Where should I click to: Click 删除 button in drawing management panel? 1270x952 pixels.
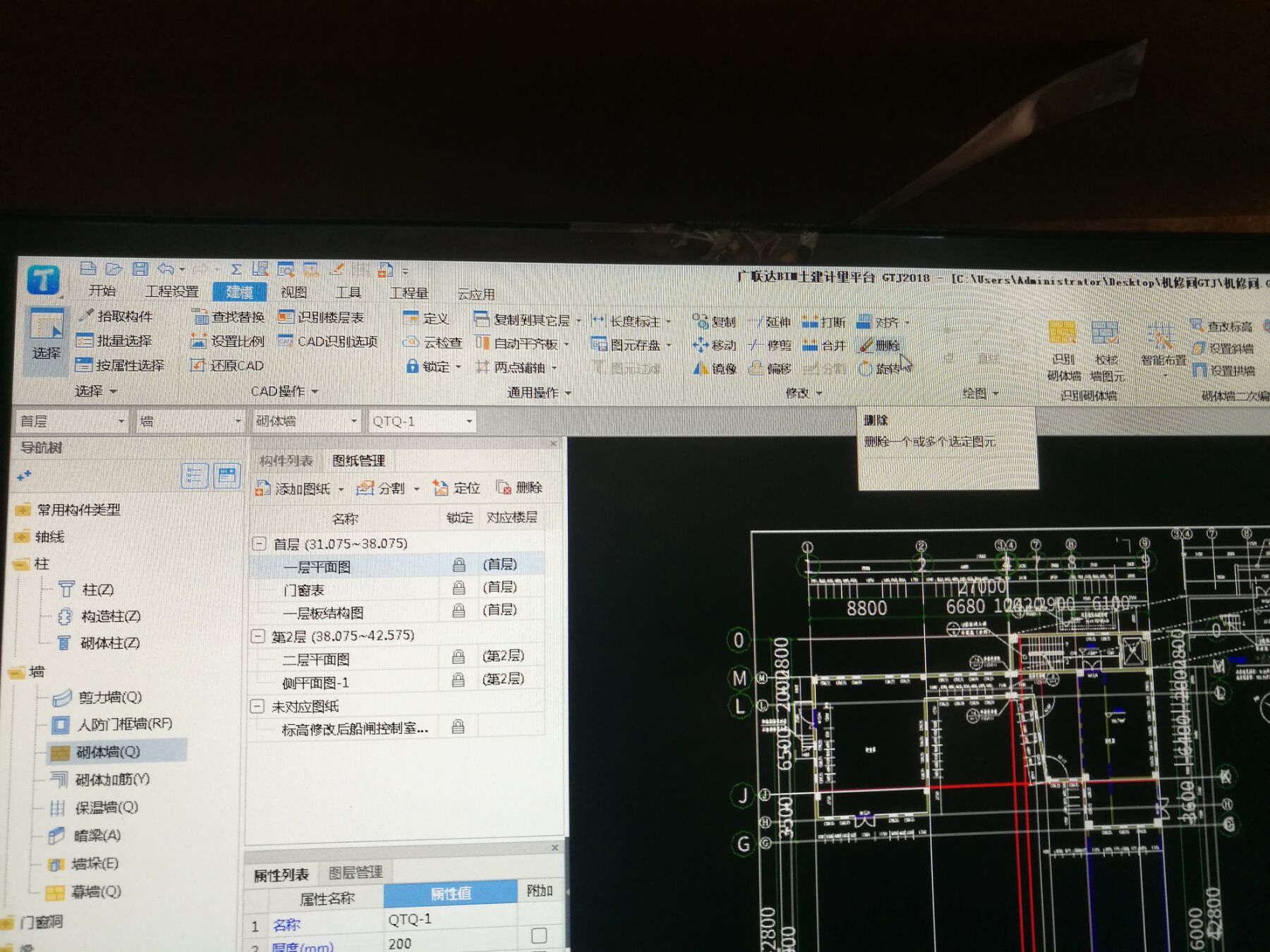(x=519, y=487)
